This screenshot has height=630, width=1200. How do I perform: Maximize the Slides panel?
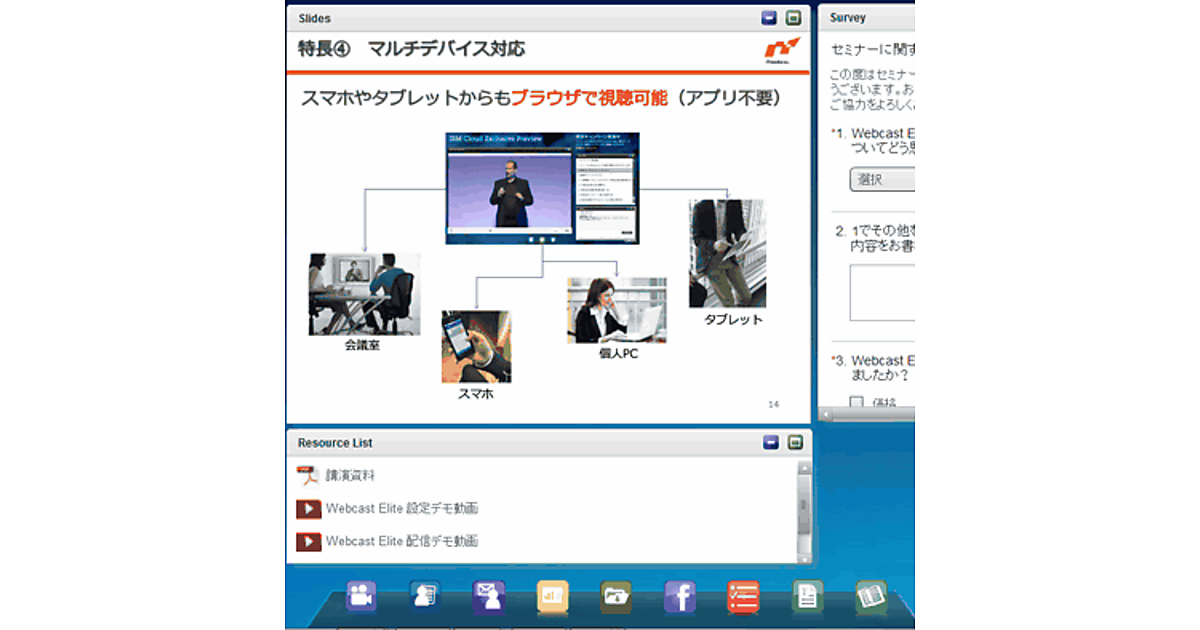[x=794, y=18]
